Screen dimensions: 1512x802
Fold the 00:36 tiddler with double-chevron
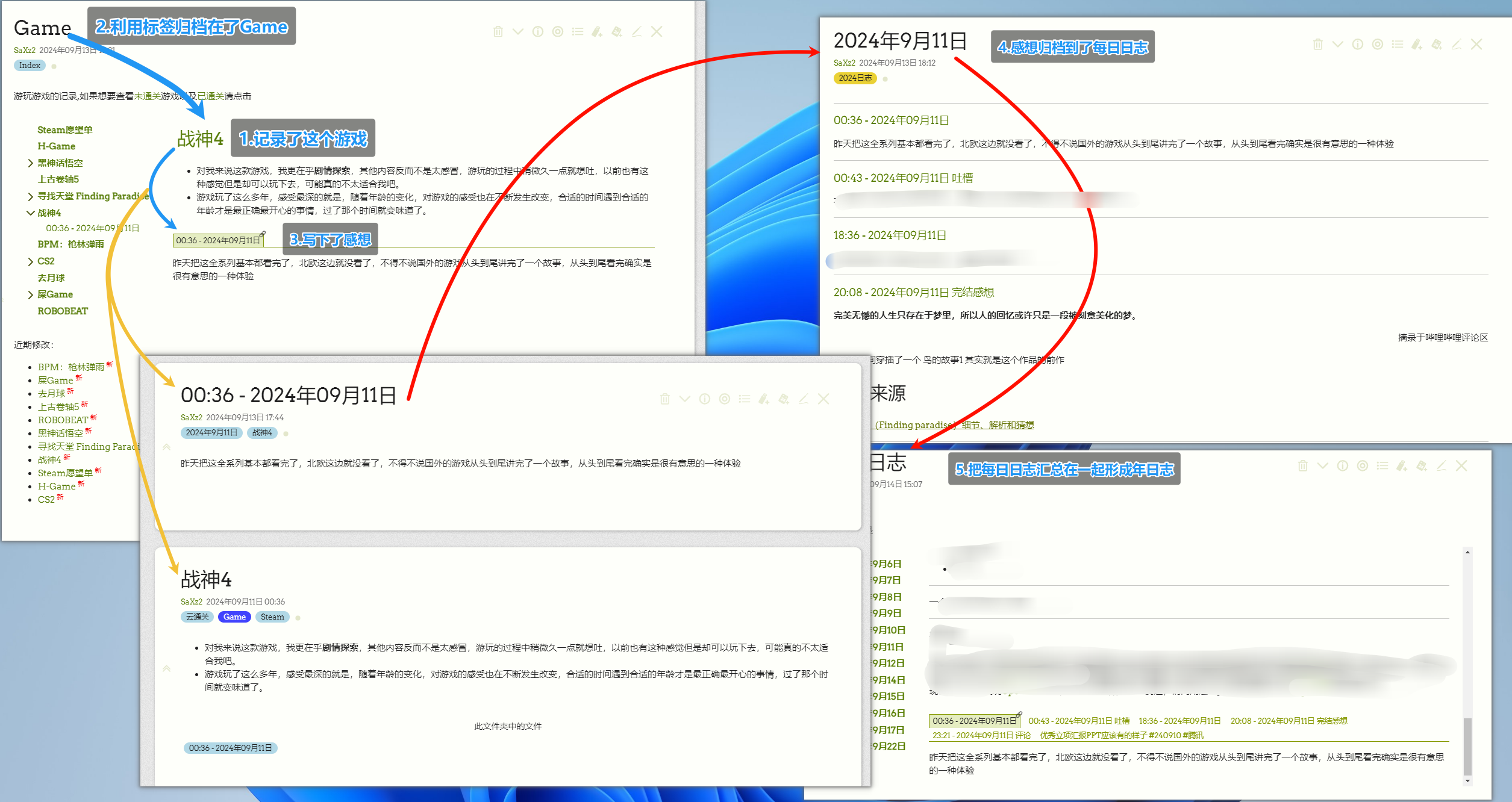pyautogui.click(x=167, y=447)
